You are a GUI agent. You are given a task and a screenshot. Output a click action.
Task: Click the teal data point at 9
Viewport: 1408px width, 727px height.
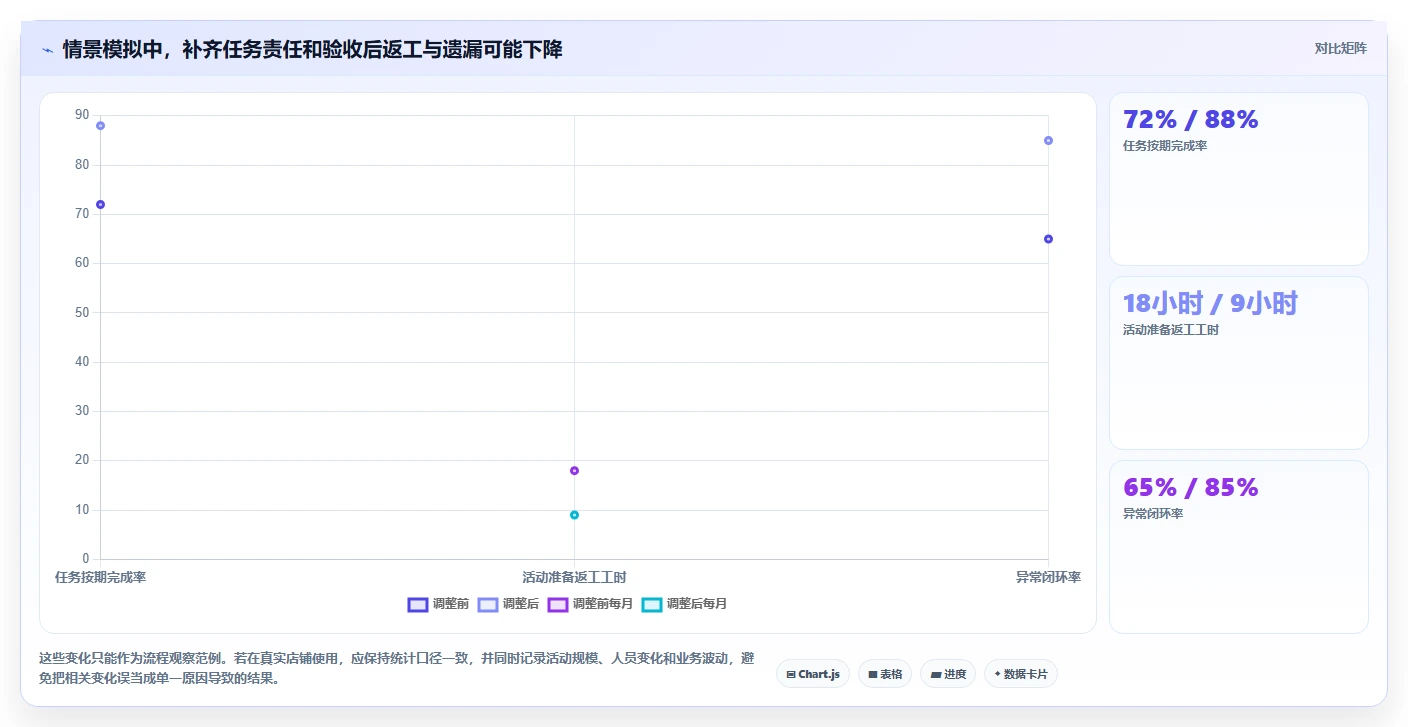[574, 515]
